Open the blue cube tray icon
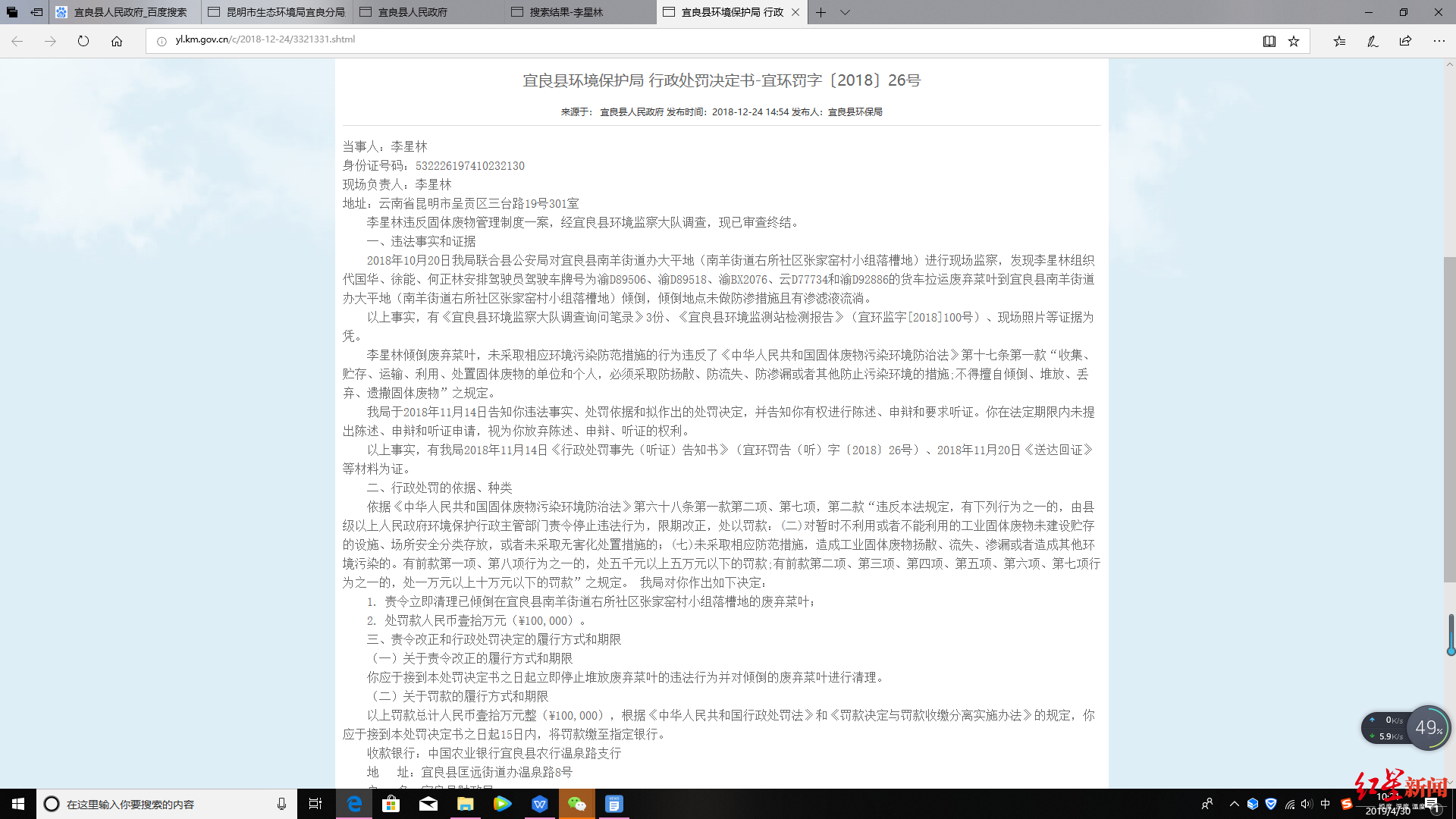1456x819 pixels. coord(1253,804)
